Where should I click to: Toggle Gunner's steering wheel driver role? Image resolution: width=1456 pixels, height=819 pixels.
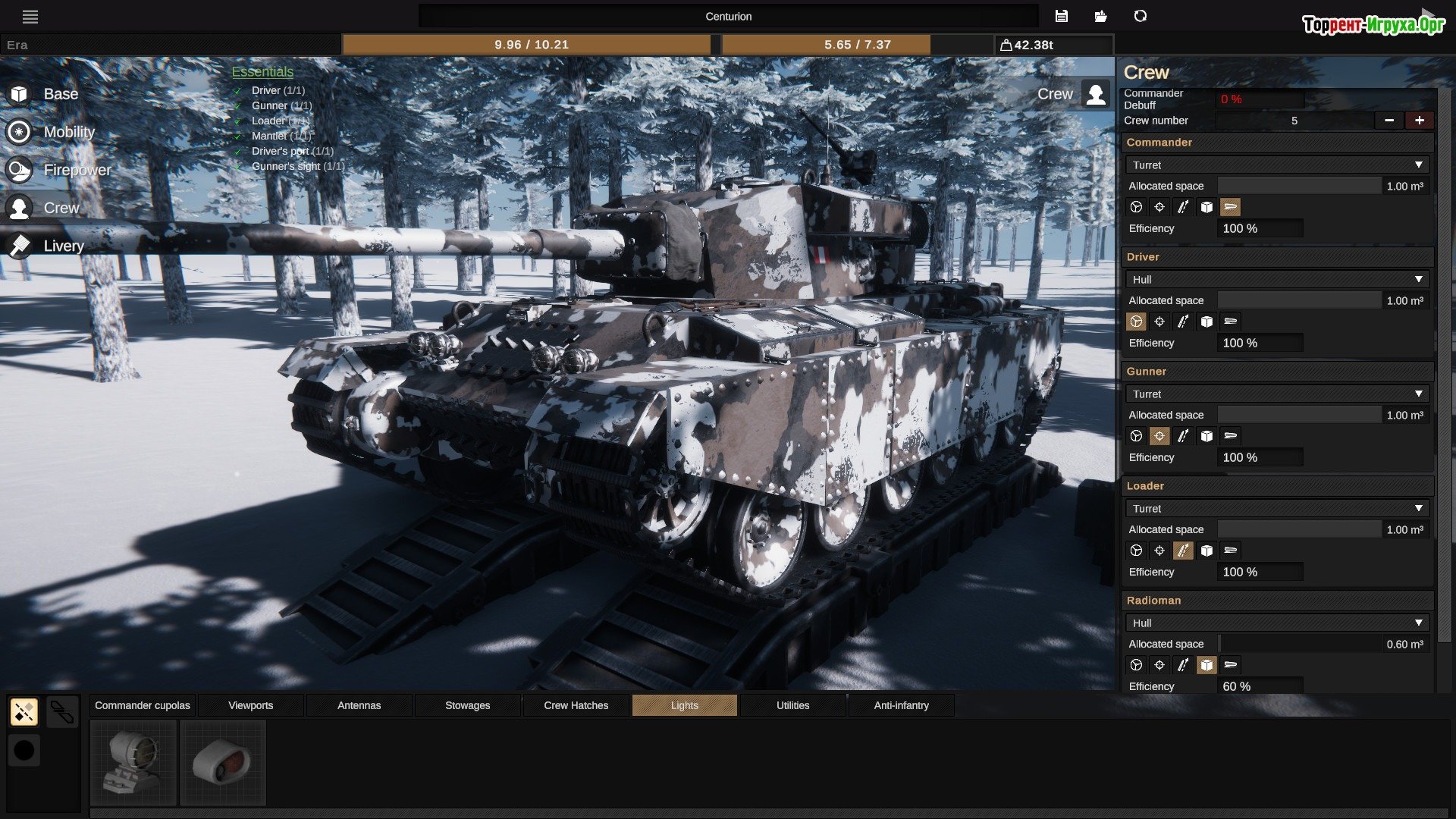[x=1136, y=436]
